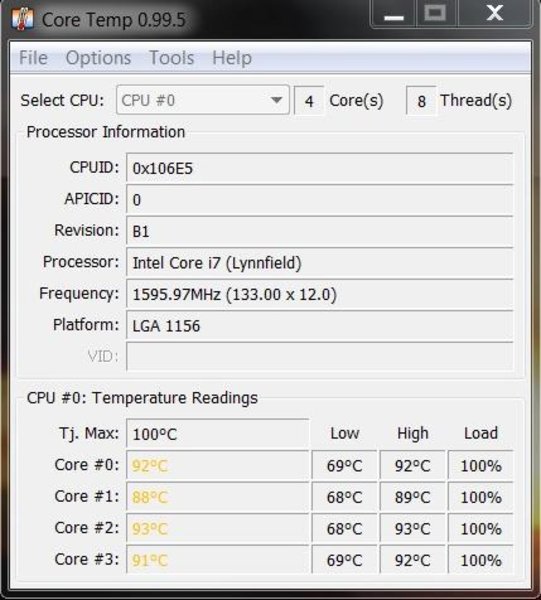Open the File menu
Viewport: 541px width, 600px height.
pos(33,58)
